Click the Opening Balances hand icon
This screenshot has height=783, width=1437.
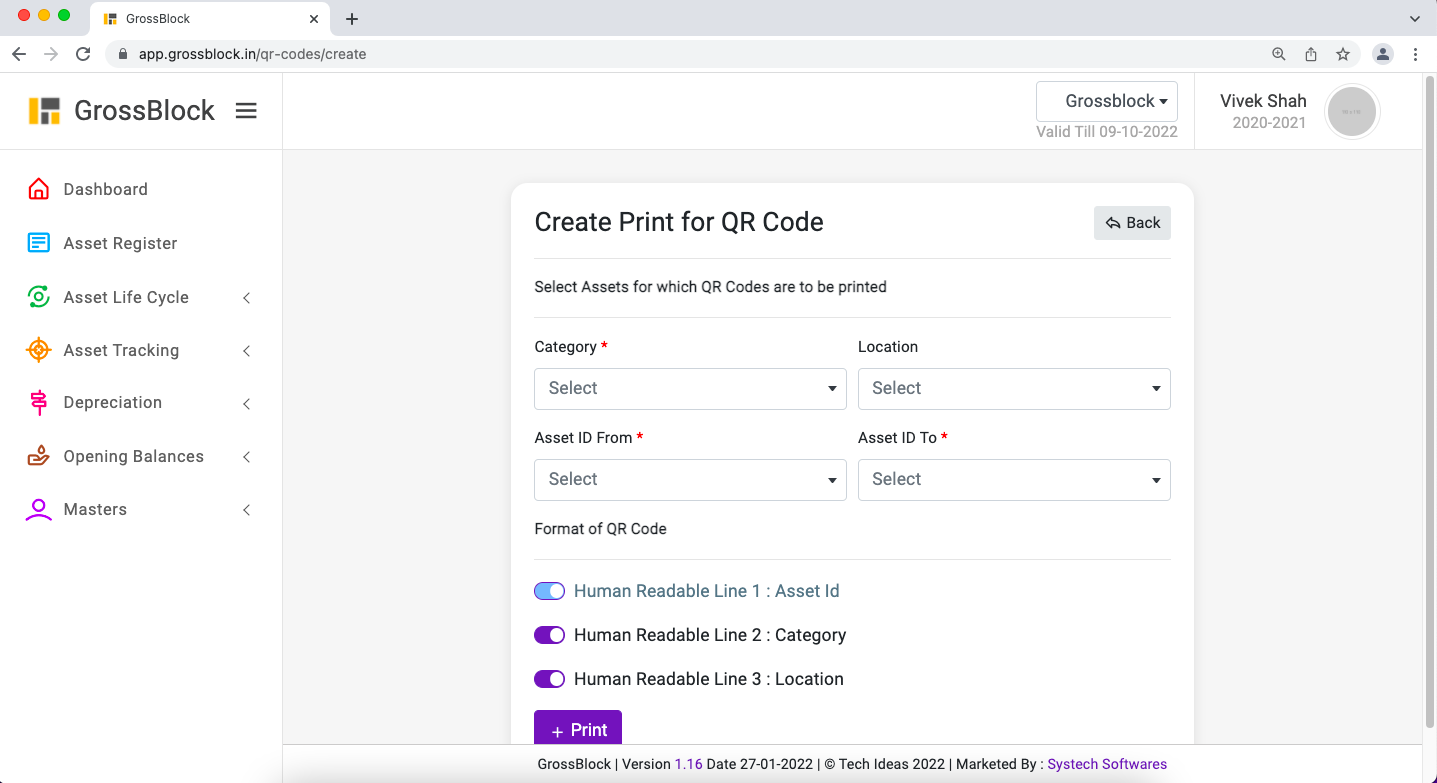click(x=38, y=456)
